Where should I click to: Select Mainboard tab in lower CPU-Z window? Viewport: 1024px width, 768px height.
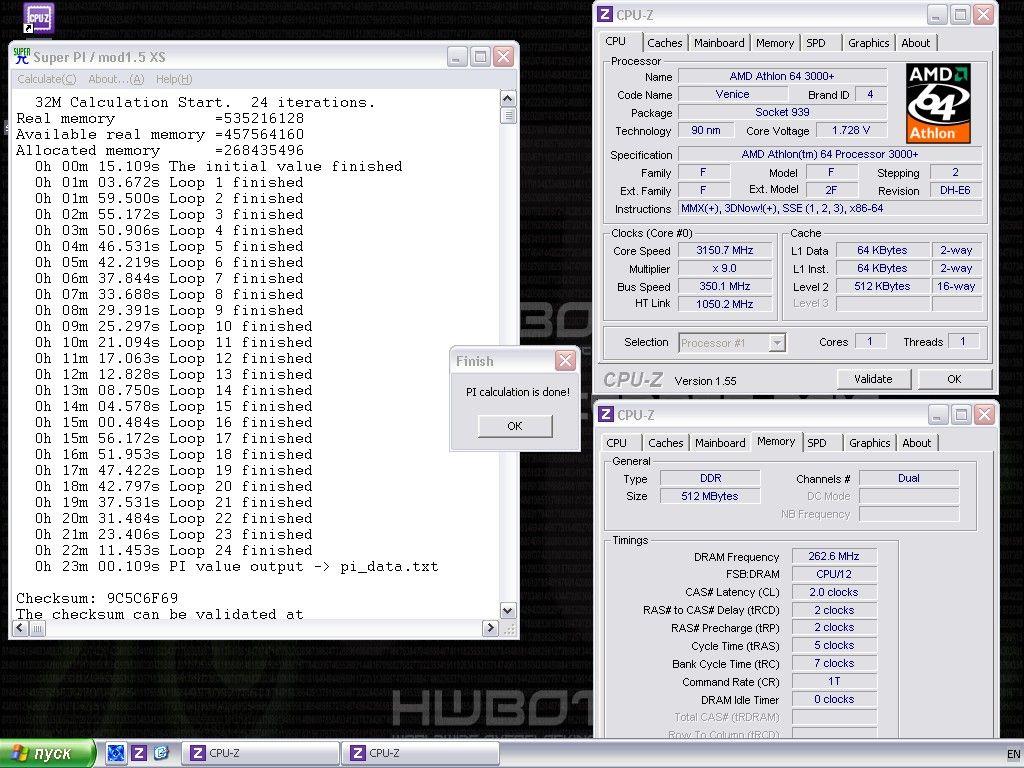click(x=720, y=443)
